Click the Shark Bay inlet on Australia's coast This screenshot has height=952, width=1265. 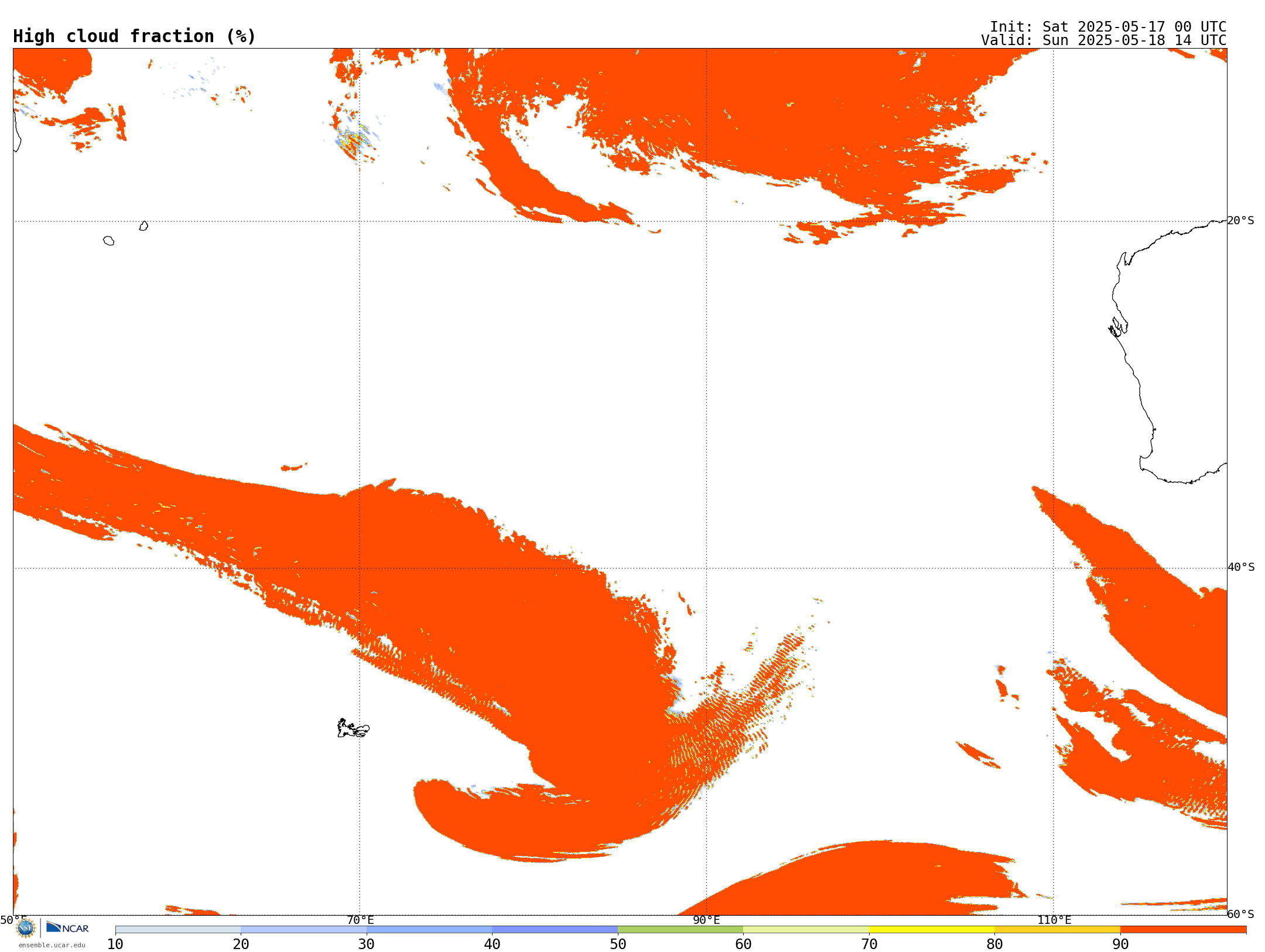click(x=1118, y=327)
